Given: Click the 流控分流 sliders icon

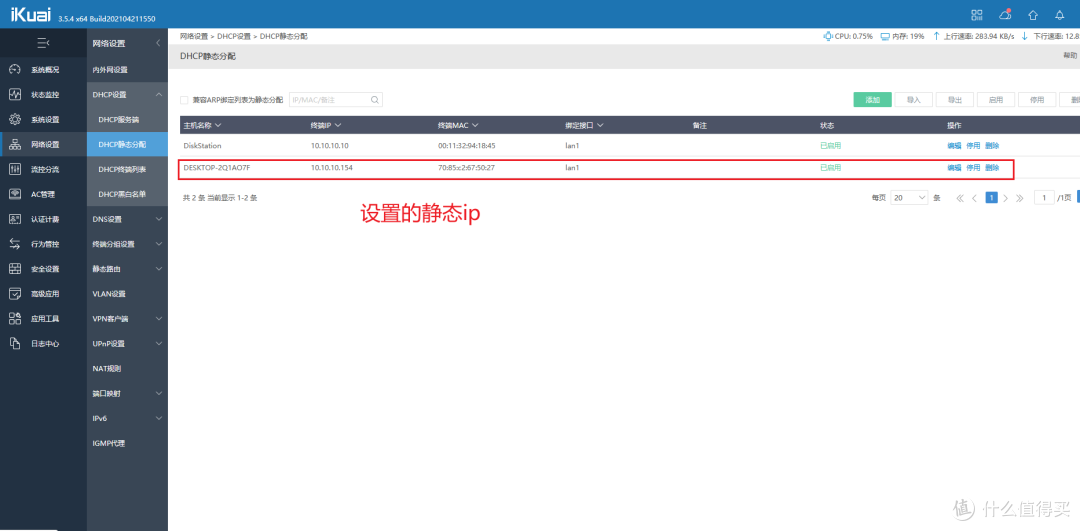Looking at the screenshot, I should tap(15, 169).
